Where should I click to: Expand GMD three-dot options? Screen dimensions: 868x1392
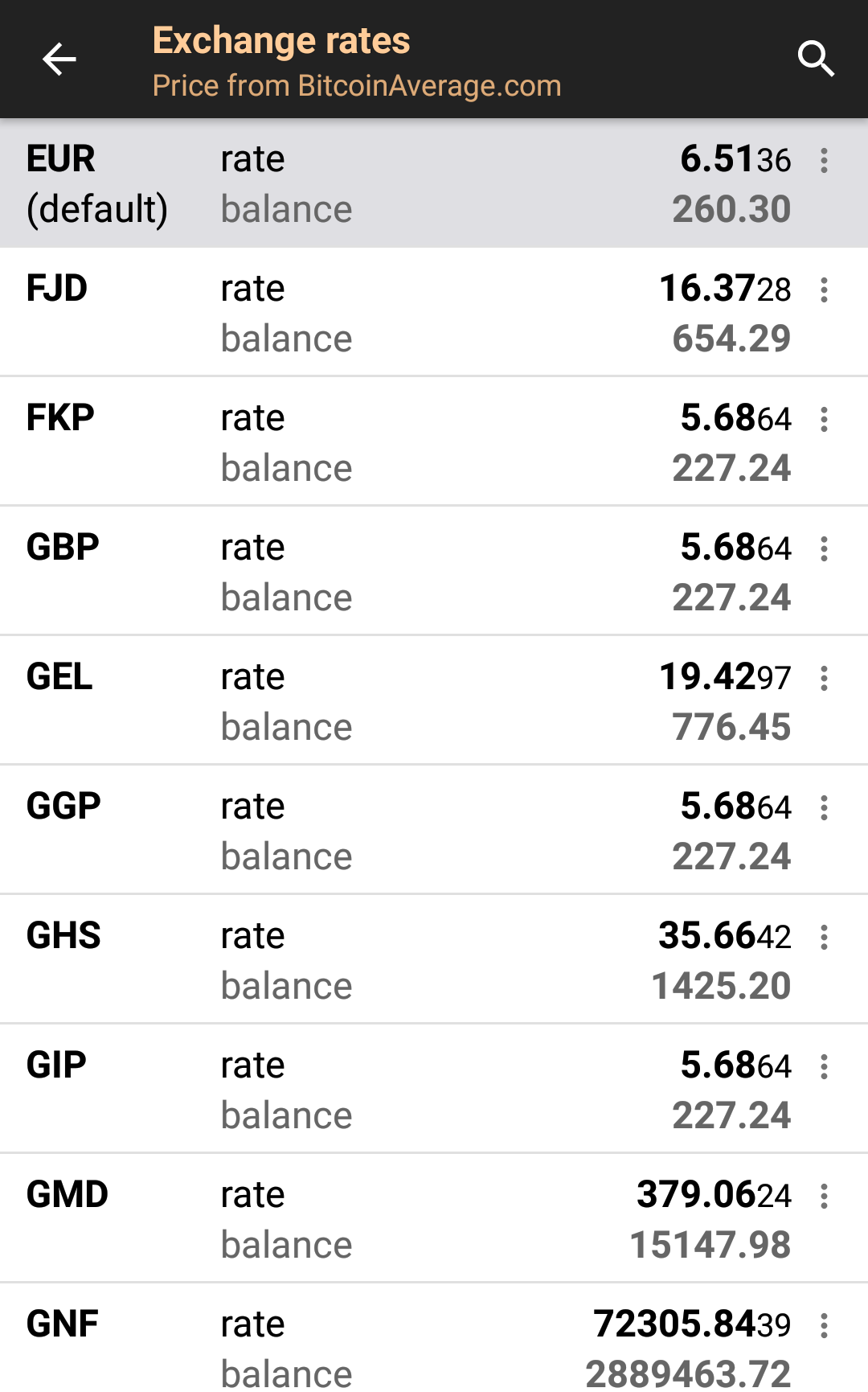click(x=824, y=1196)
